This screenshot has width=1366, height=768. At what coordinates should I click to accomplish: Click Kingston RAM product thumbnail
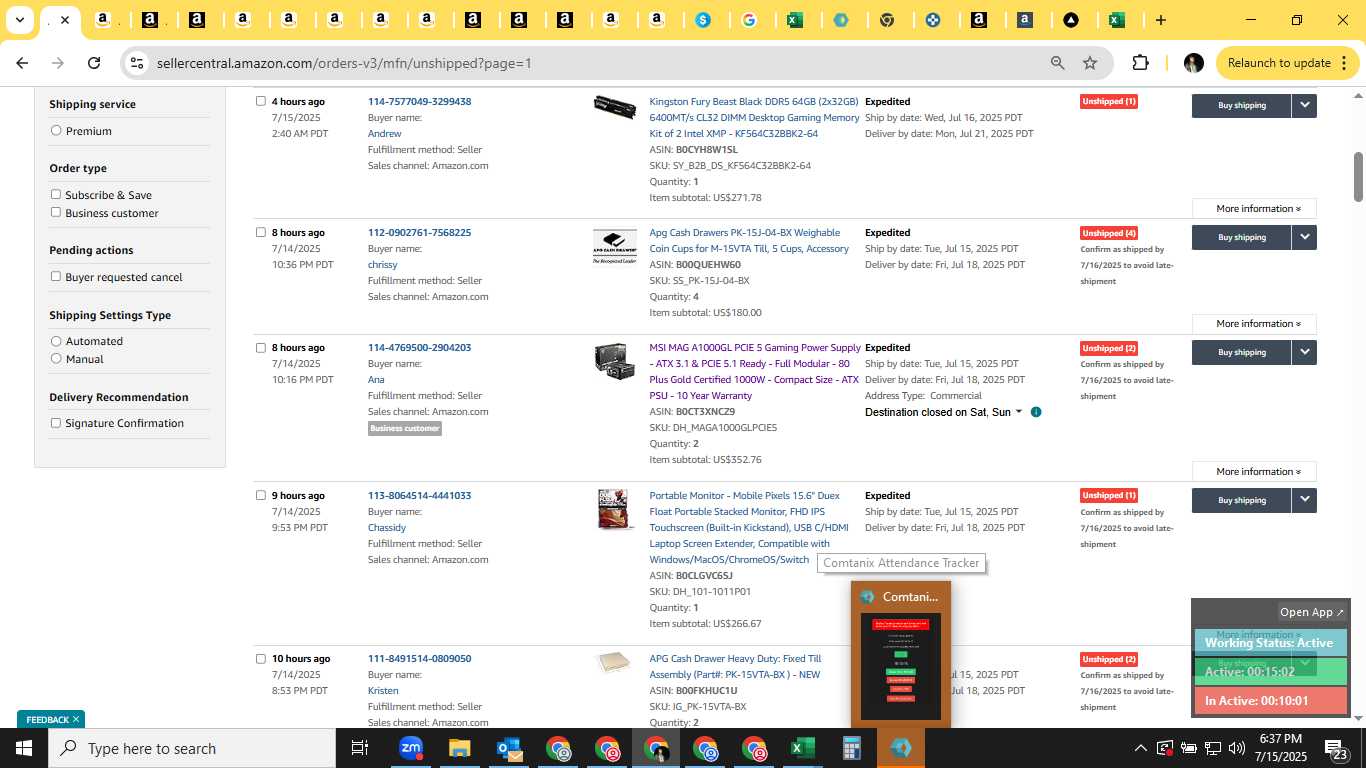click(615, 107)
